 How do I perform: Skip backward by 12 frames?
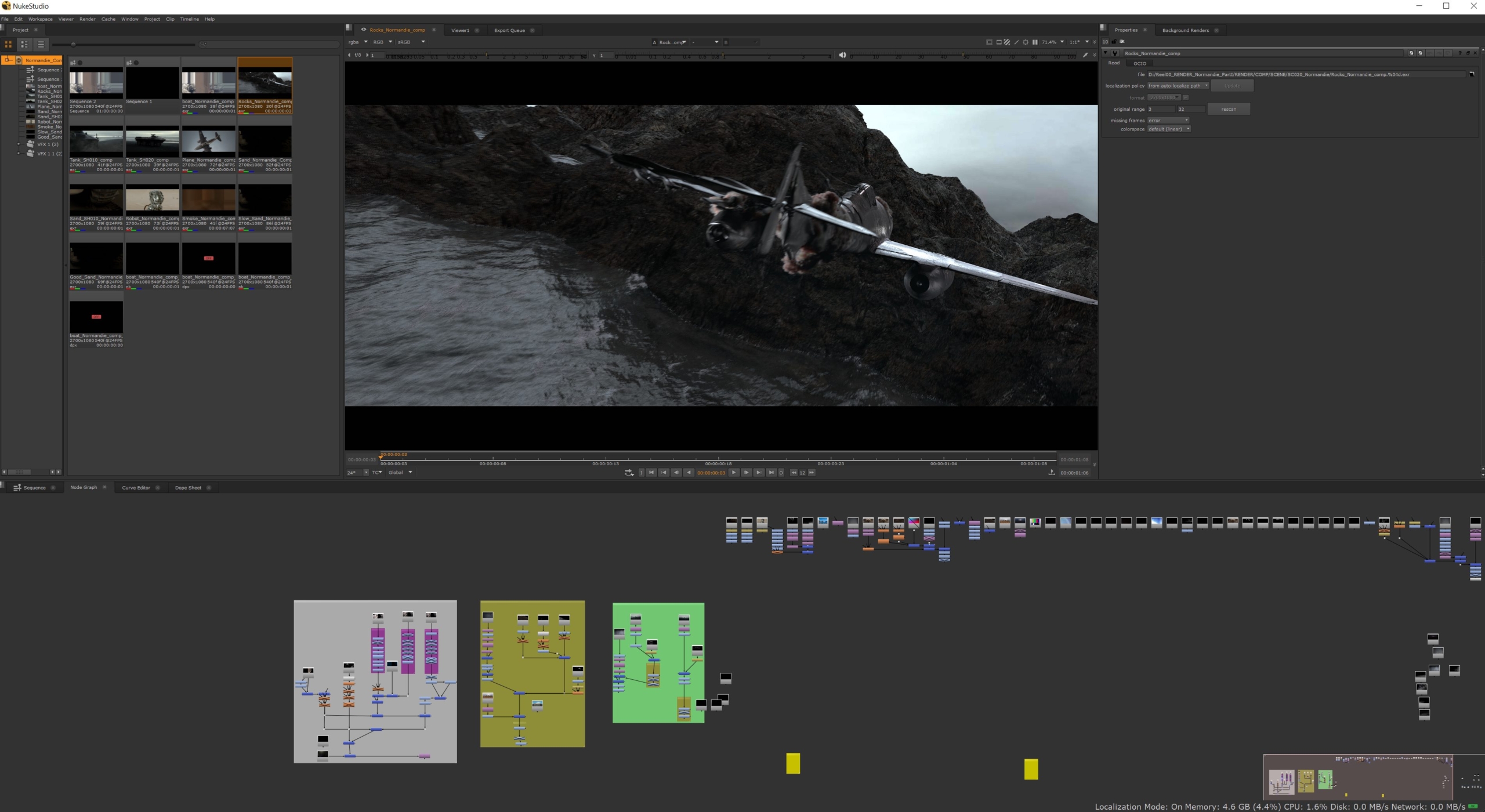(x=794, y=473)
